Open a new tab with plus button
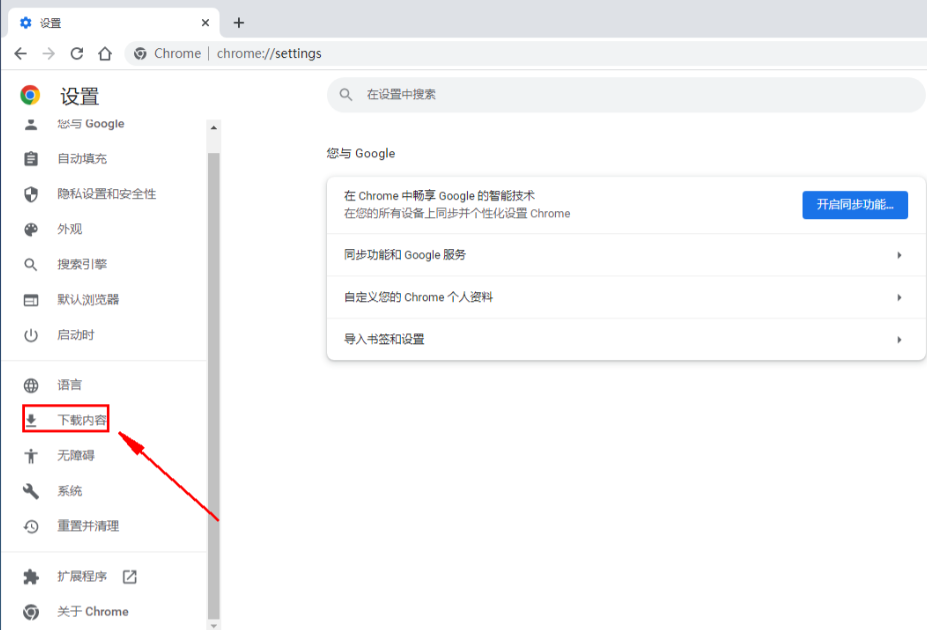This screenshot has width=927, height=630. coord(239,22)
